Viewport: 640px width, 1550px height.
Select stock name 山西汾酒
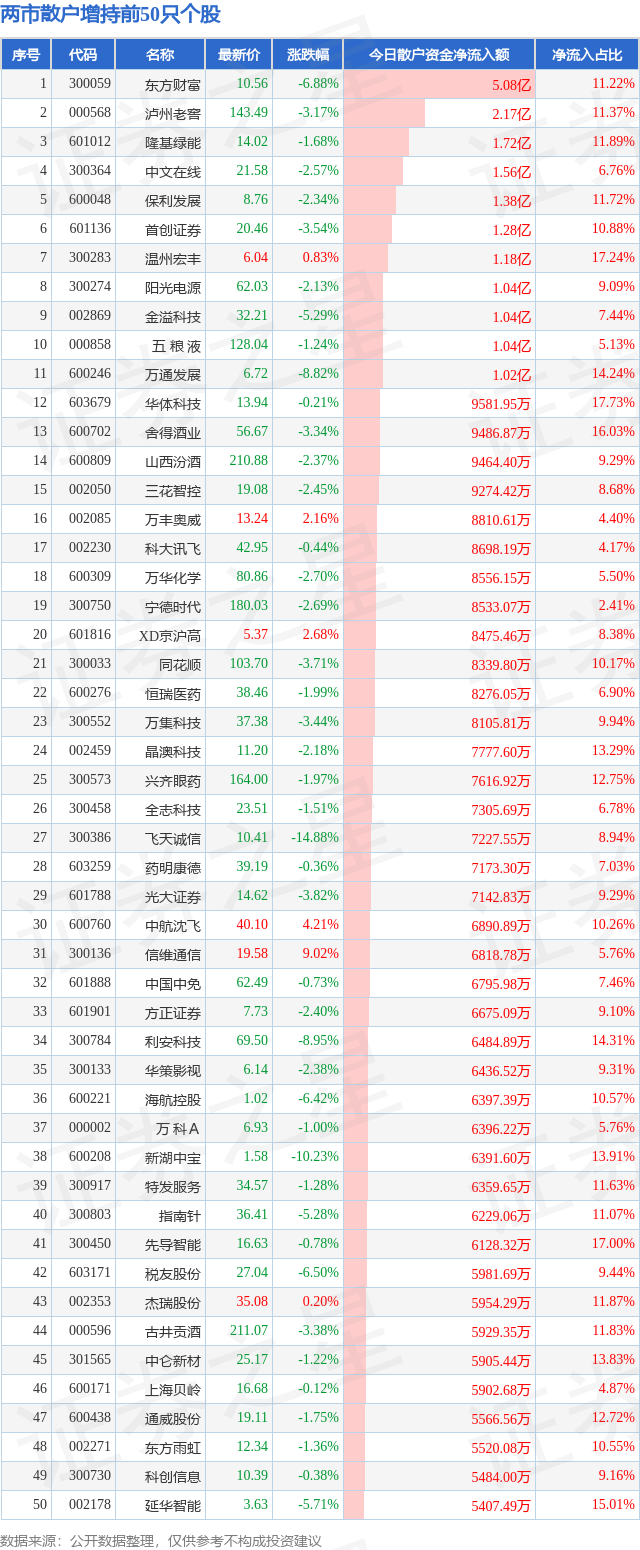(x=173, y=461)
